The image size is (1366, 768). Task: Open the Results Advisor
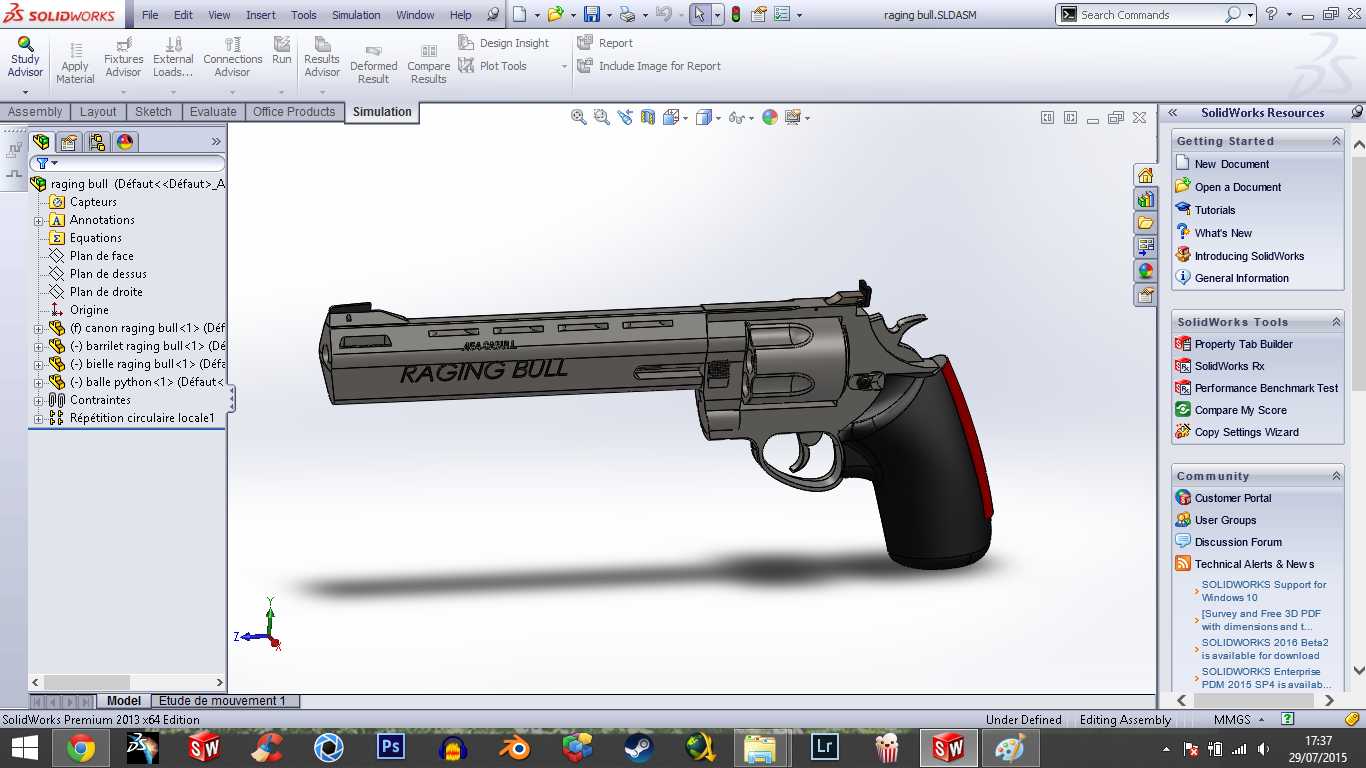322,58
